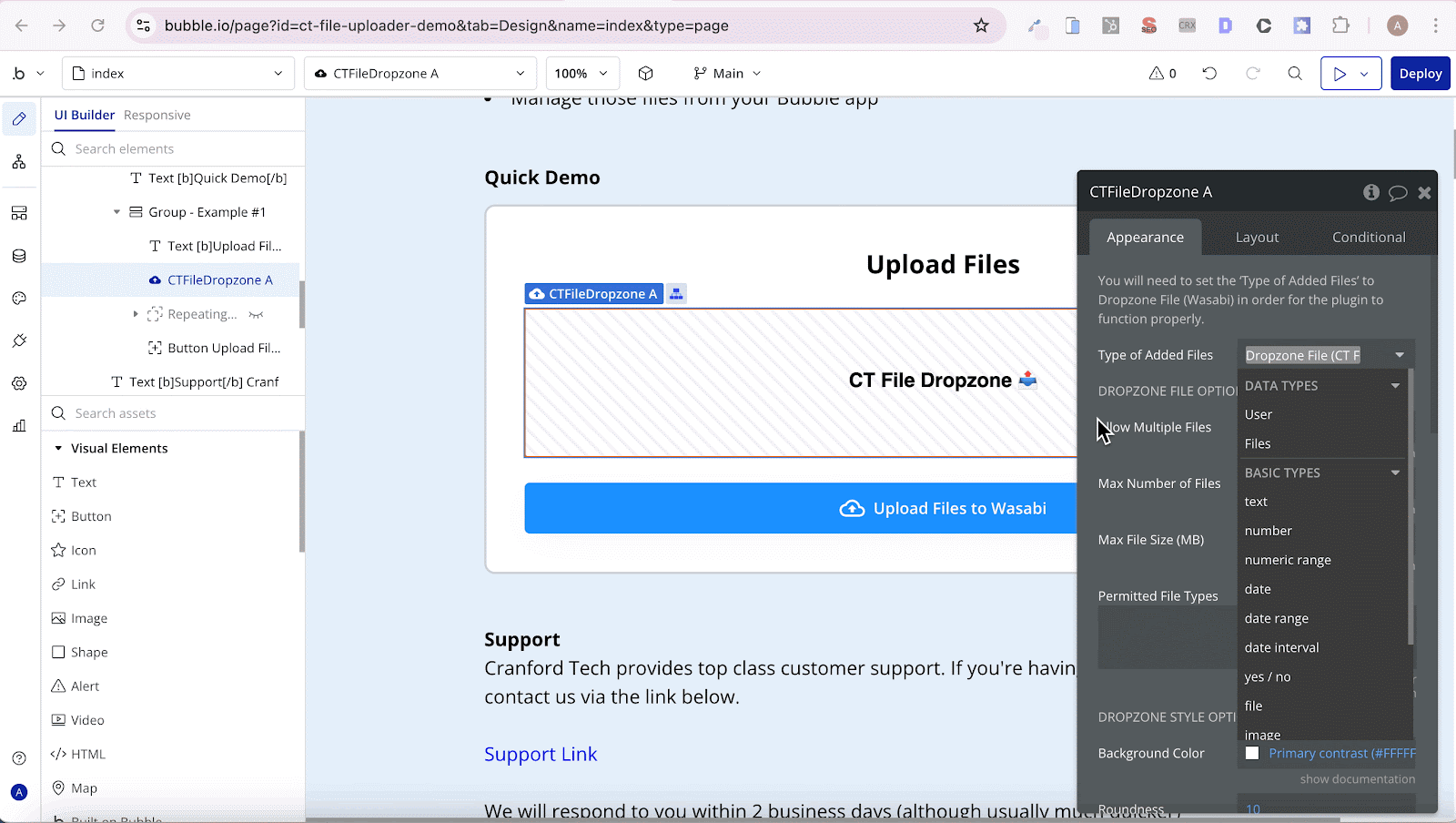1456x823 pixels.
Task: Toggle hidden eye icon on Repeating group row
Action: coord(256,314)
